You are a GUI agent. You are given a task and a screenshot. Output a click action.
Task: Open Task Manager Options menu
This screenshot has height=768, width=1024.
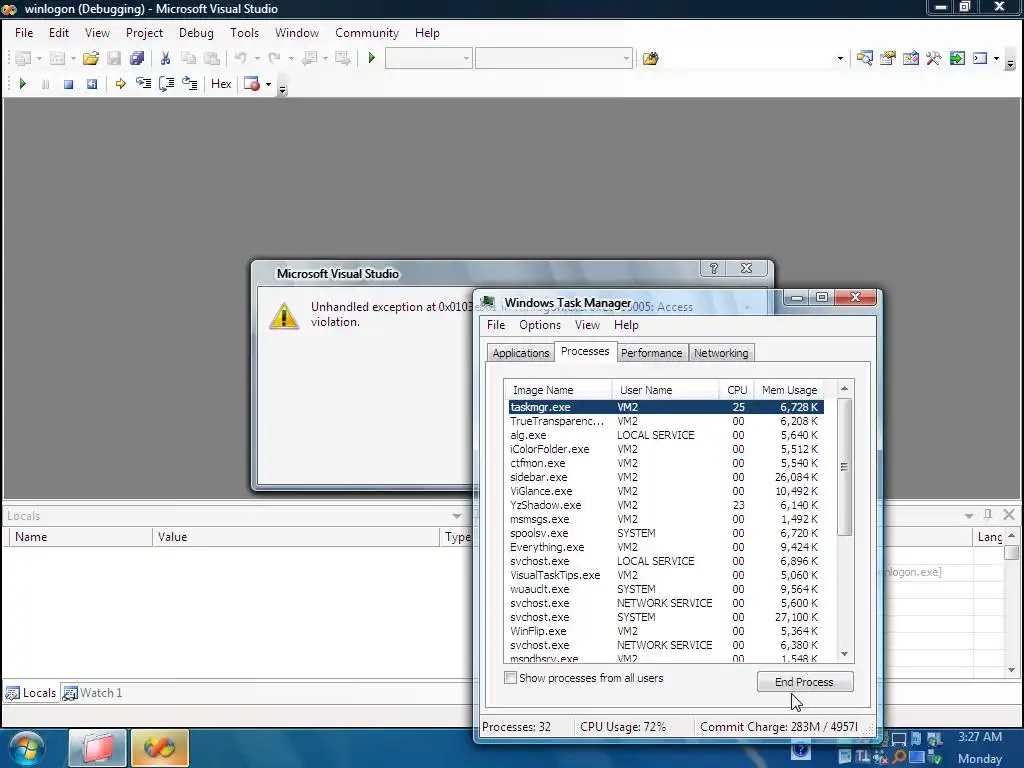click(x=539, y=325)
